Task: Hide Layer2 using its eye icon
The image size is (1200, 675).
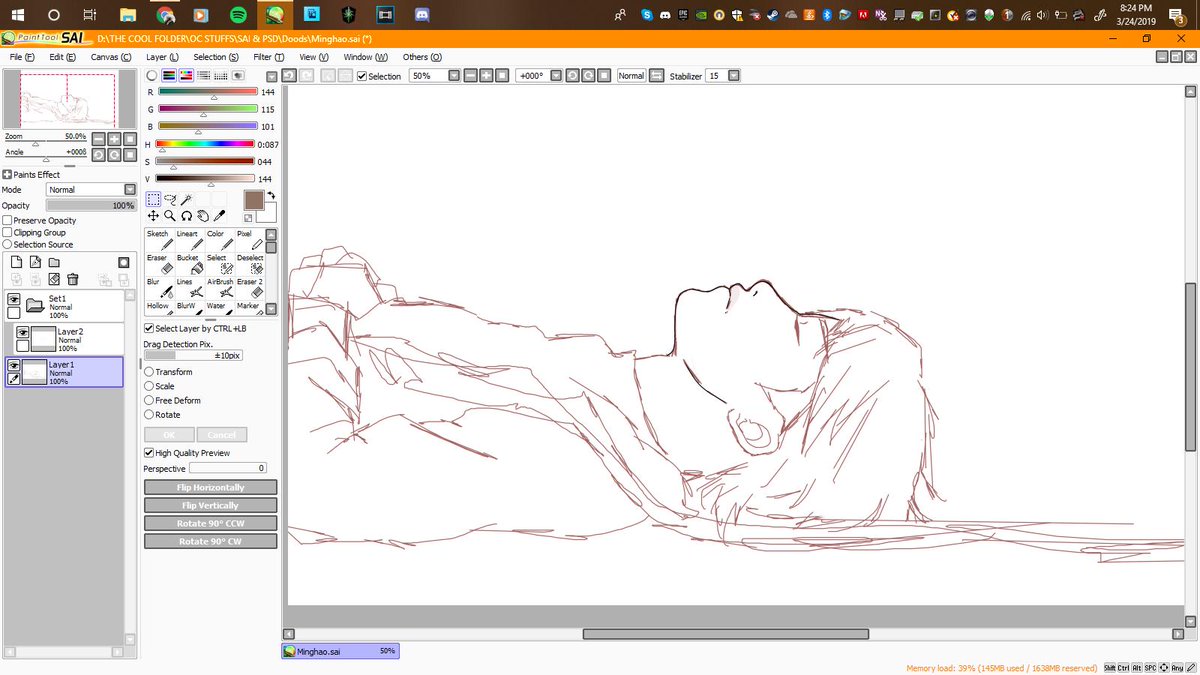Action: point(22,332)
